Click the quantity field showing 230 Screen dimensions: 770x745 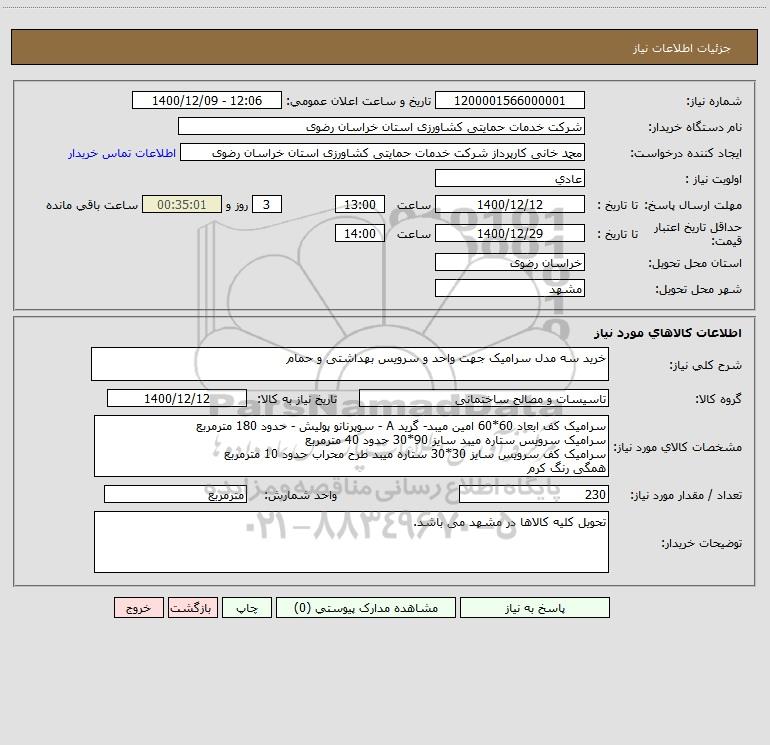[x=534, y=494]
